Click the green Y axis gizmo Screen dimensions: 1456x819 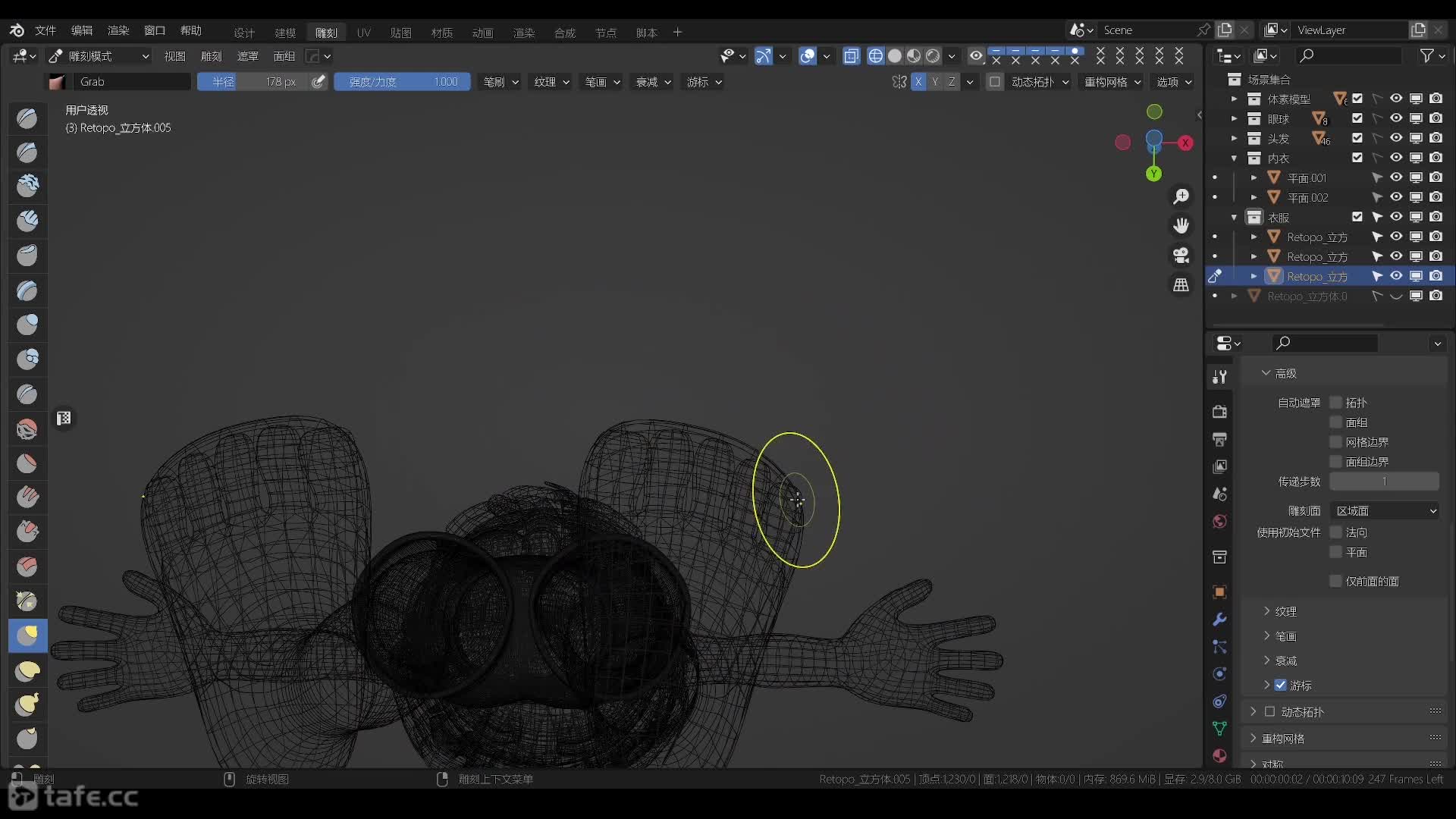point(1153,174)
